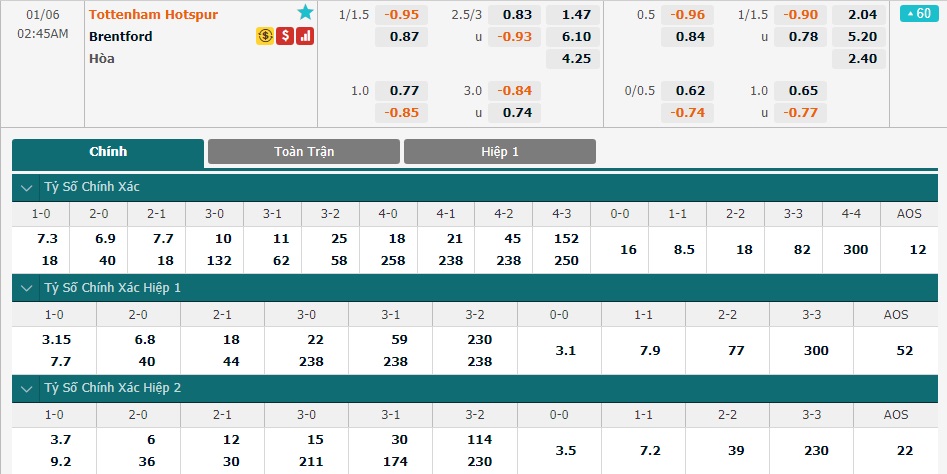Collapse the +60 markets button
This screenshot has width=947, height=474.
[x=918, y=13]
